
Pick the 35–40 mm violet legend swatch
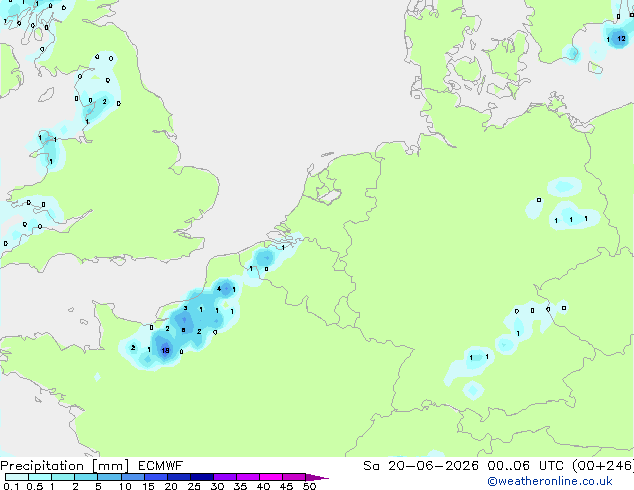(247, 477)
